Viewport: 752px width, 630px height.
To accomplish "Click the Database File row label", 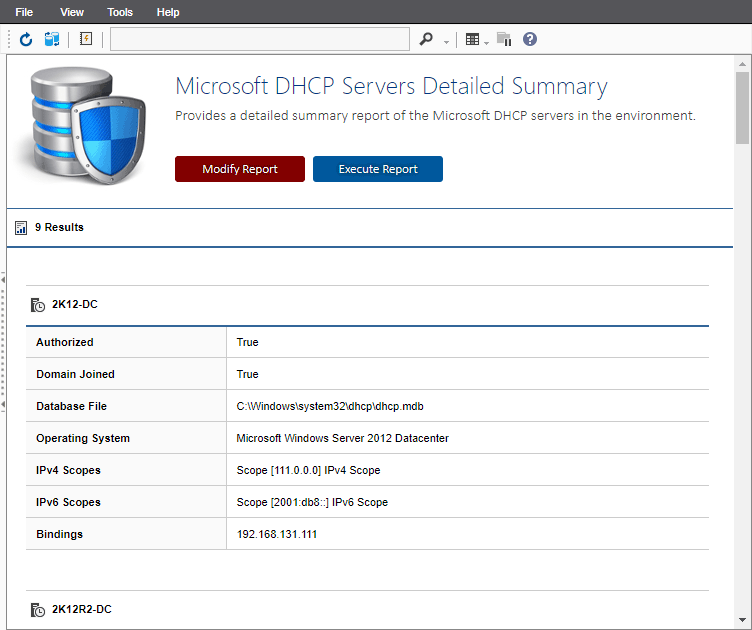I will point(71,407).
